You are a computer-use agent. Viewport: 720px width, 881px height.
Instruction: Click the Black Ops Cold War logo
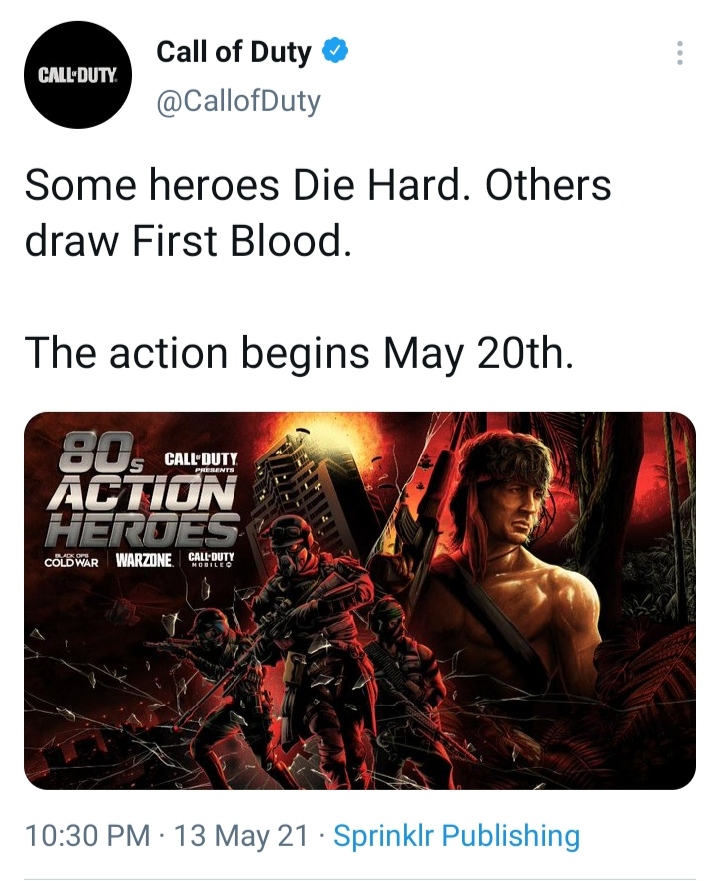pyautogui.click(x=72, y=558)
